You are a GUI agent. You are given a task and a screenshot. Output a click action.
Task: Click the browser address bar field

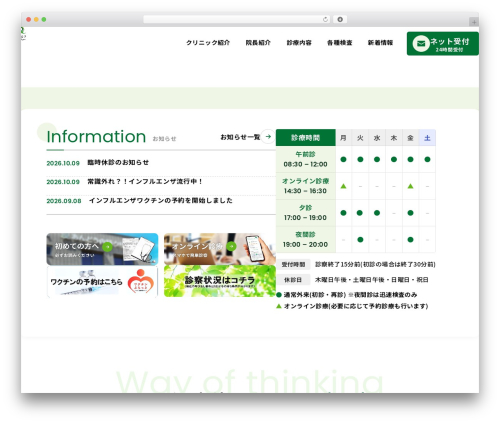[x=237, y=20]
